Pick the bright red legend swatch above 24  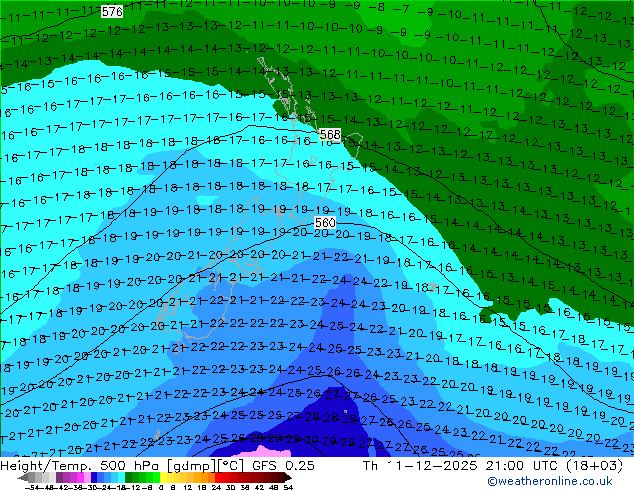coord(218,478)
